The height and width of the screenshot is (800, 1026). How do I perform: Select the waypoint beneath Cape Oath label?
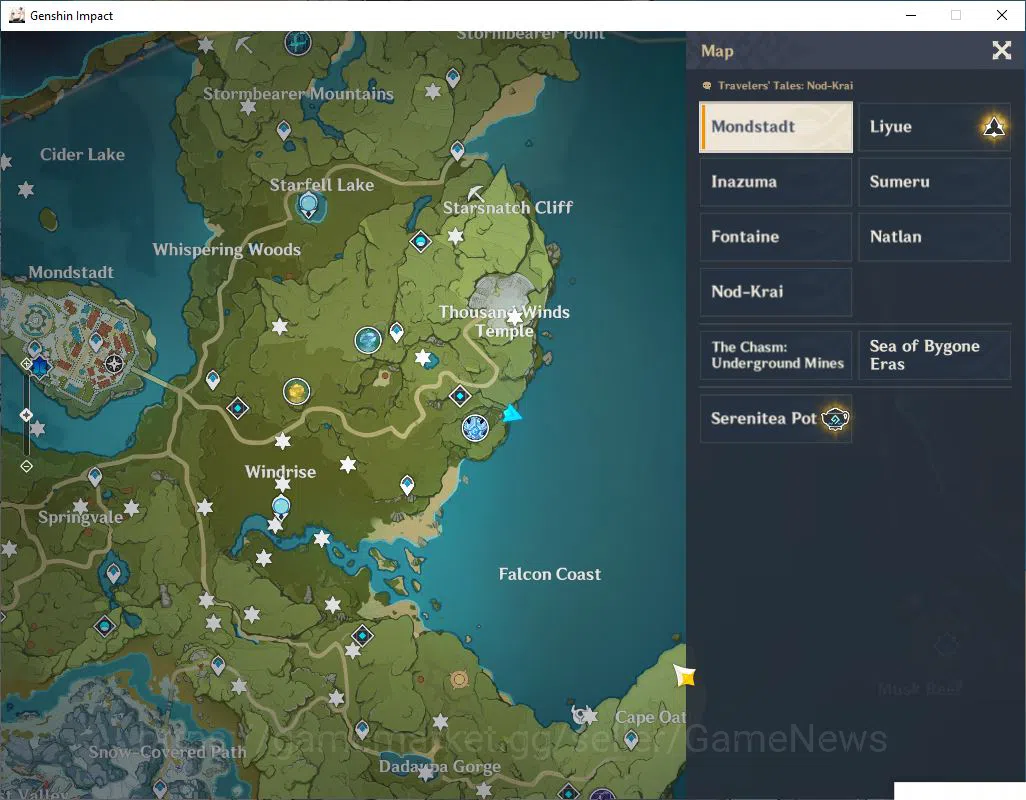[x=631, y=740]
